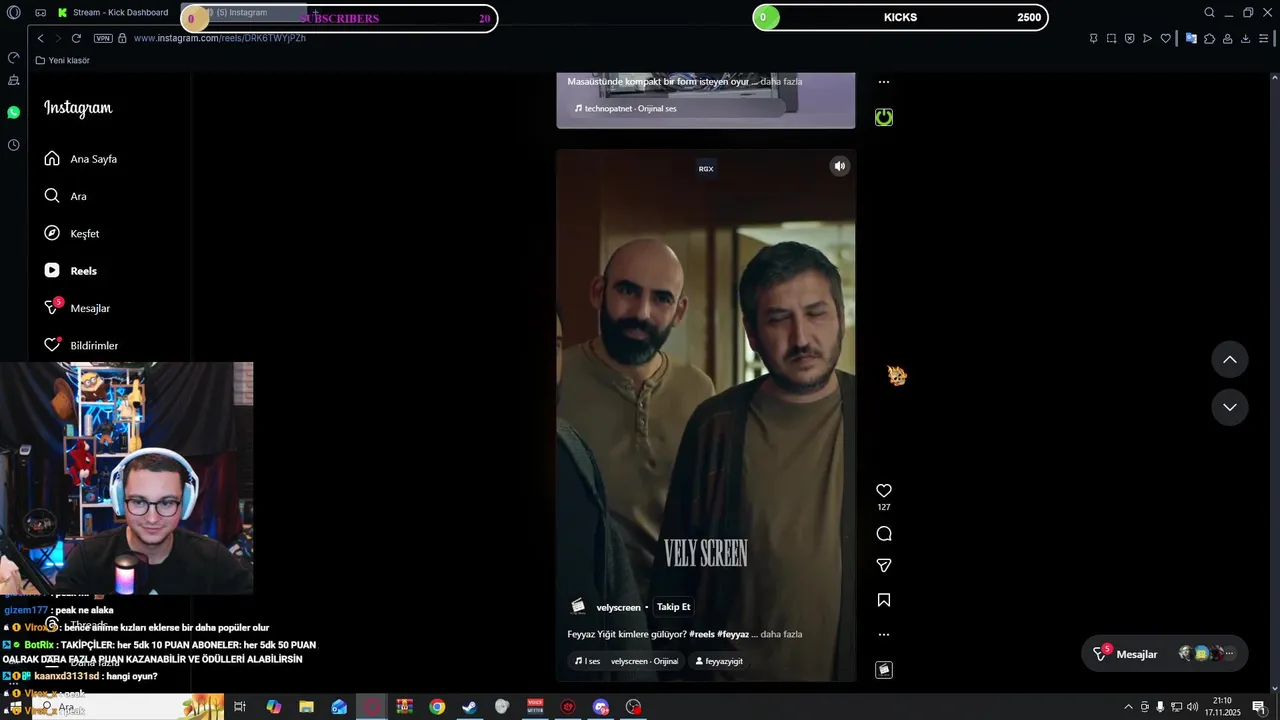Reload the Instagram page

pos(76,38)
